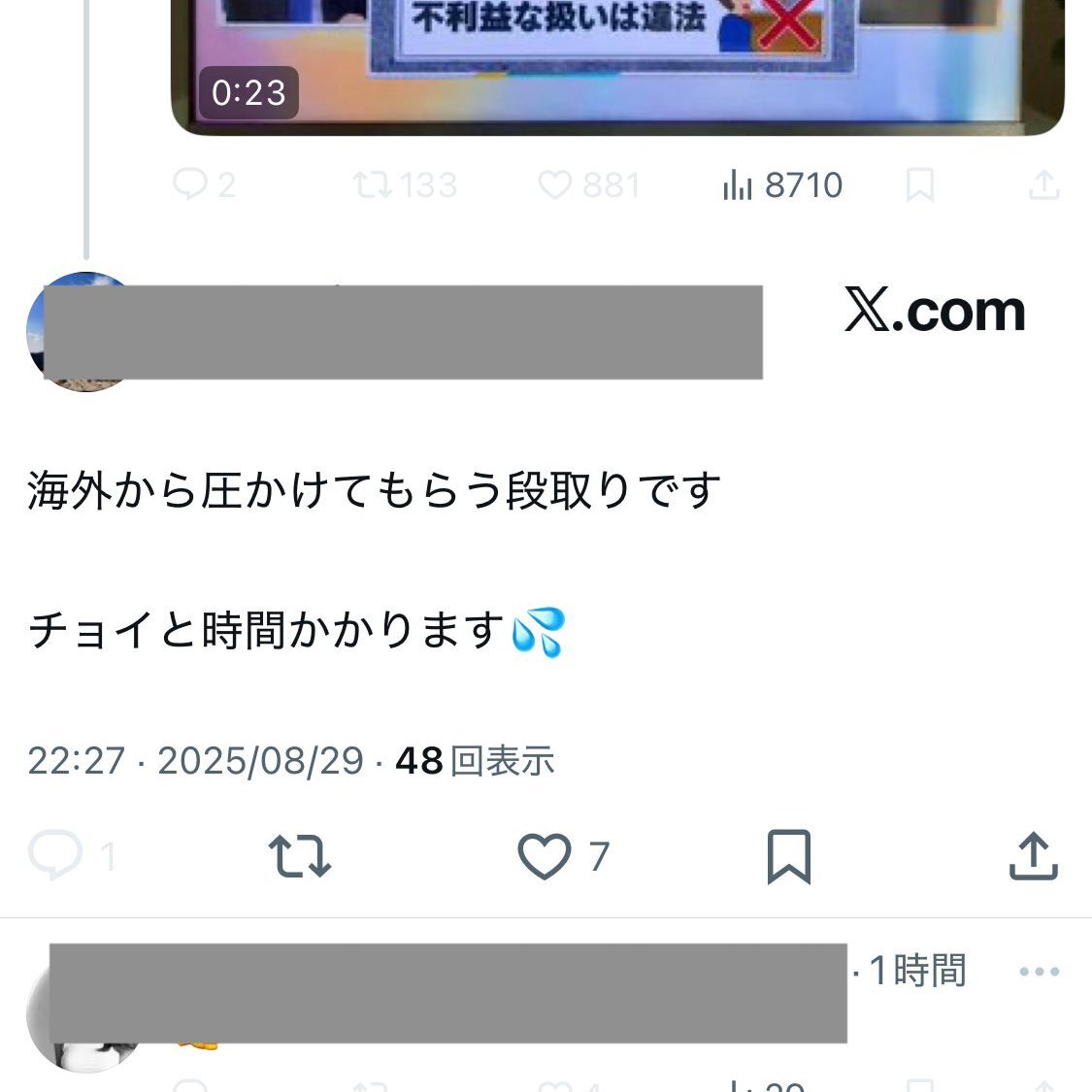Repost the main post
The height and width of the screenshot is (1092, 1092).
[x=300, y=856]
